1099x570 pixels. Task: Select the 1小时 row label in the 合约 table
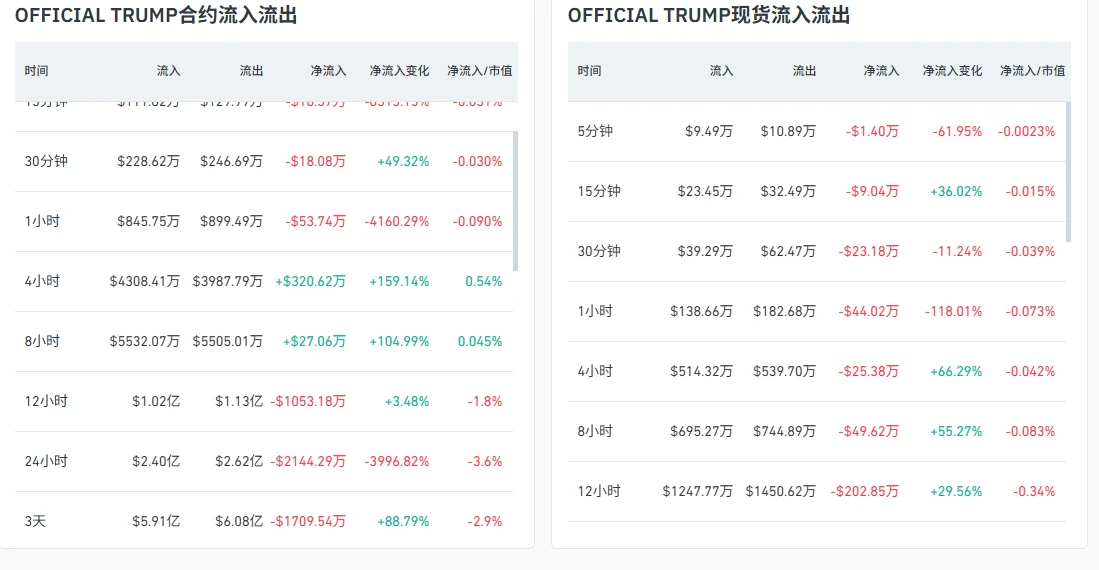tap(43, 222)
